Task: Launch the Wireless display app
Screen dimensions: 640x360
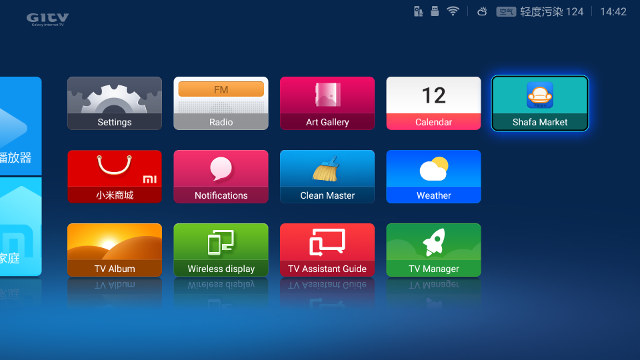Action: click(221, 250)
